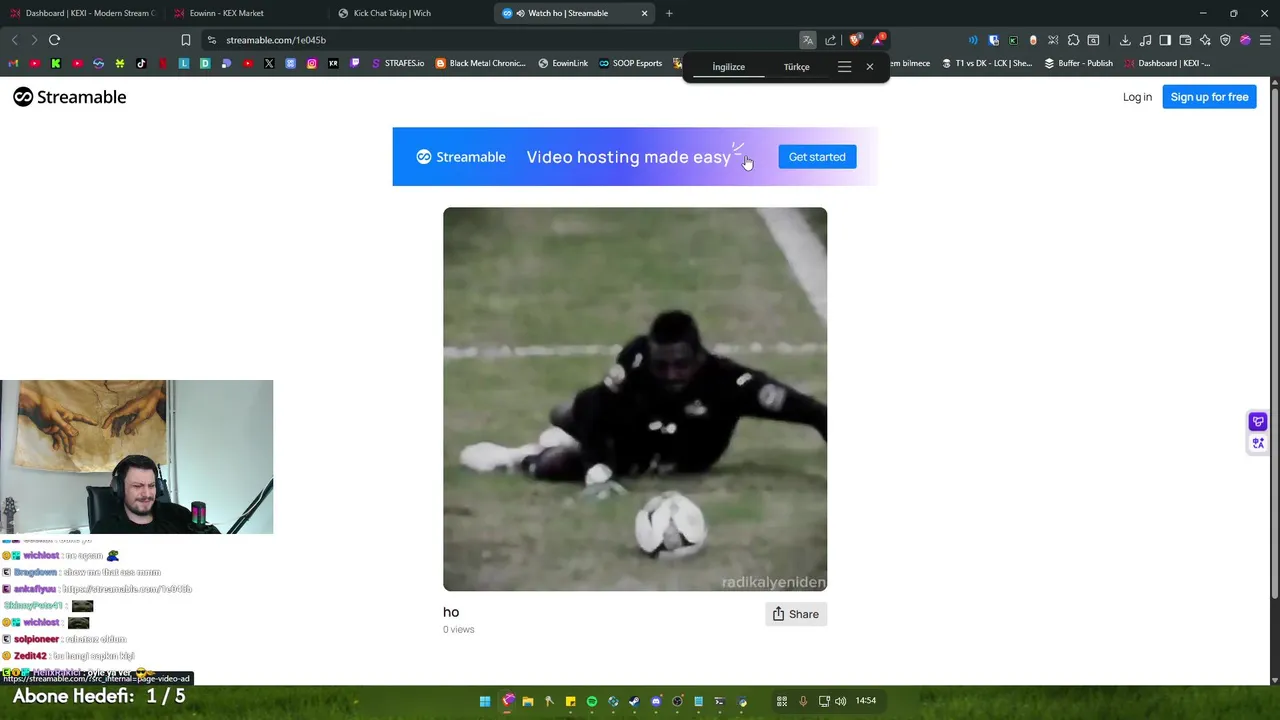
Task: Open Leo AI sparkle icon
Action: pyautogui.click(x=1205, y=40)
